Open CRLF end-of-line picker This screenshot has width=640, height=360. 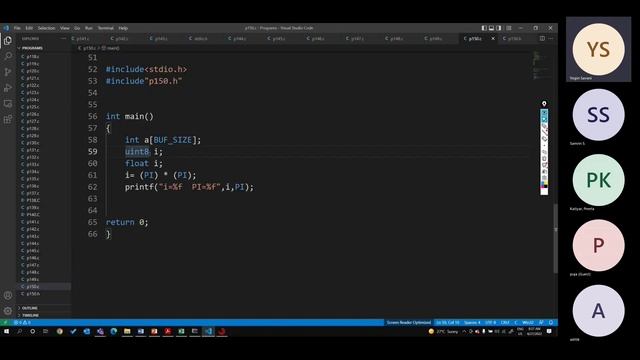[505, 322]
